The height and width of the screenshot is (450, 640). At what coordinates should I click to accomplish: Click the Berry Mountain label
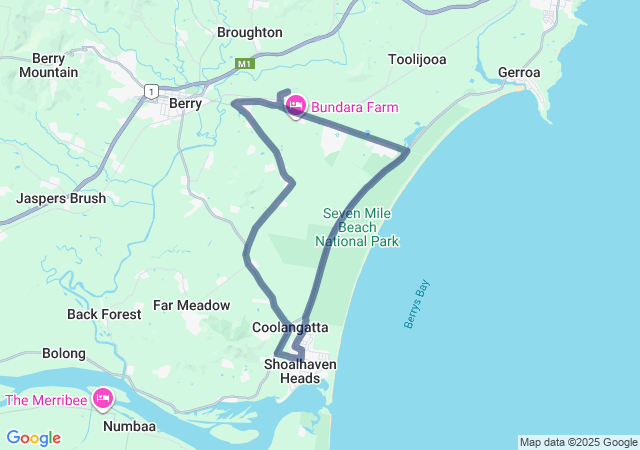[49, 65]
